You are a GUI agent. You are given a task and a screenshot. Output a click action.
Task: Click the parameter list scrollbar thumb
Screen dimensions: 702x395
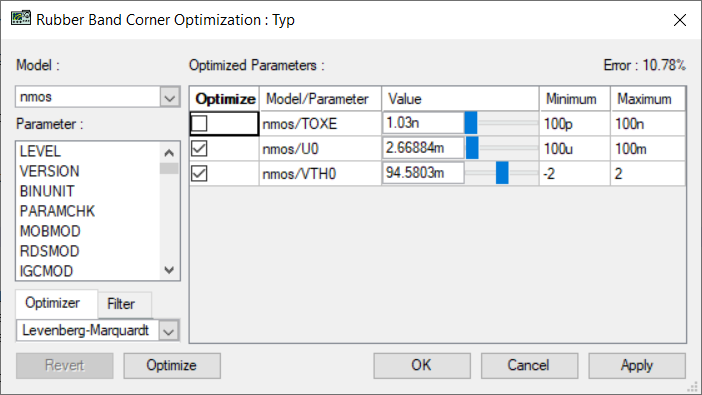tap(169, 168)
